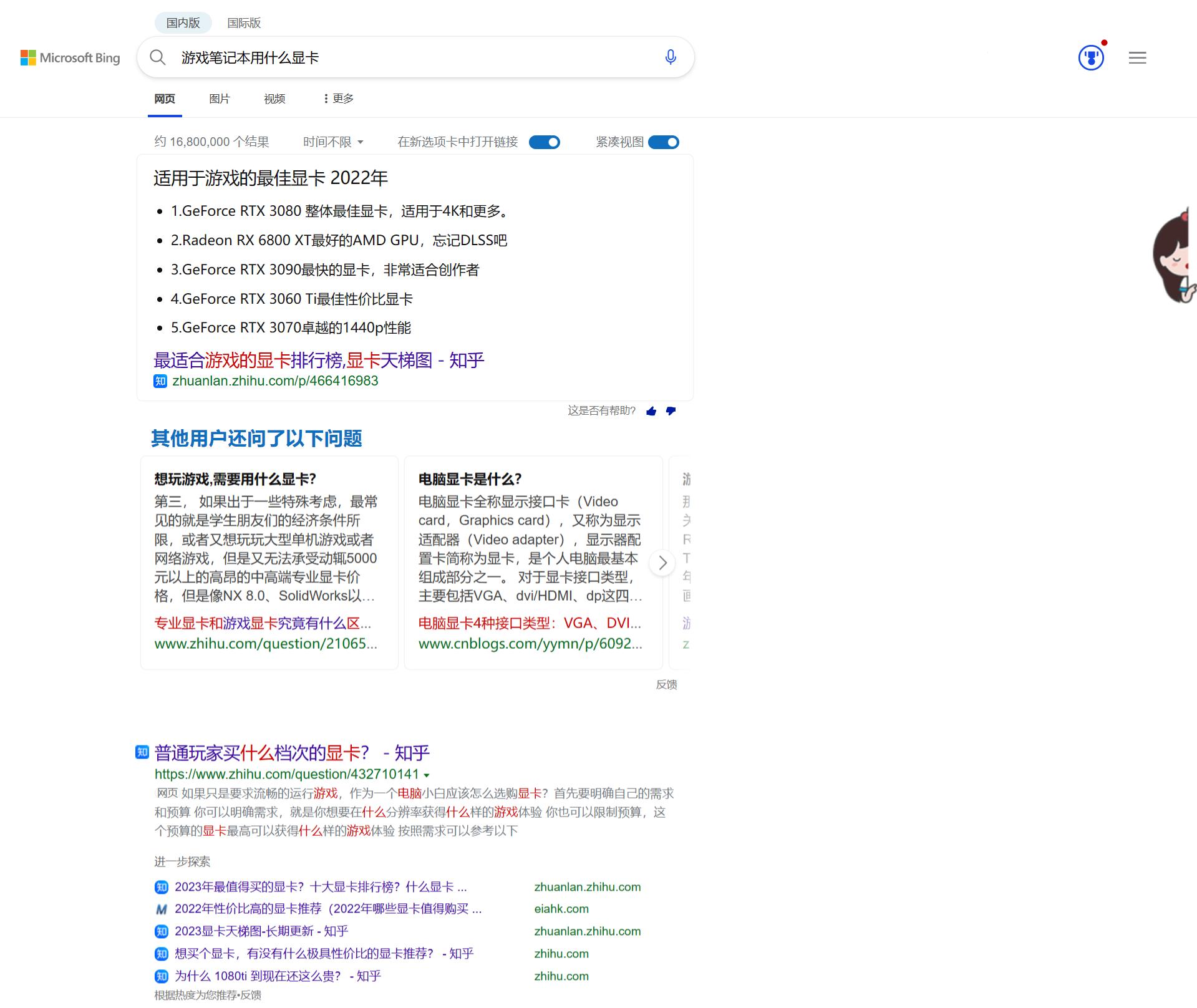Click the right arrow on related questions carousel
Viewport: 1197px width, 1008px height.
click(662, 562)
